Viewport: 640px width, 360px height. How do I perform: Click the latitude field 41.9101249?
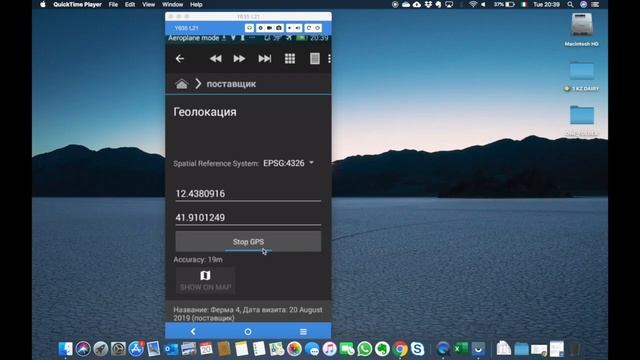(x=248, y=218)
